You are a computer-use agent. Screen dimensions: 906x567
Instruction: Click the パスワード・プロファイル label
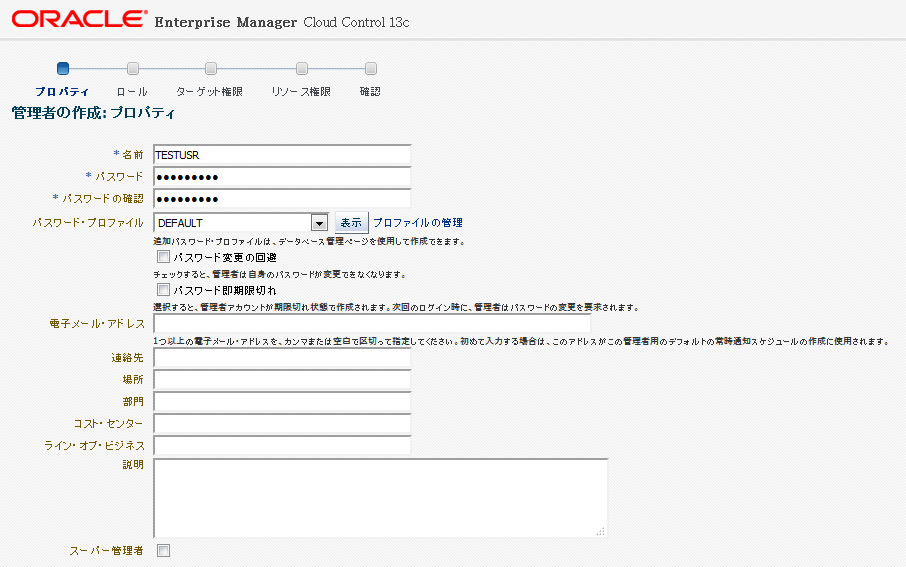[x=88, y=223]
